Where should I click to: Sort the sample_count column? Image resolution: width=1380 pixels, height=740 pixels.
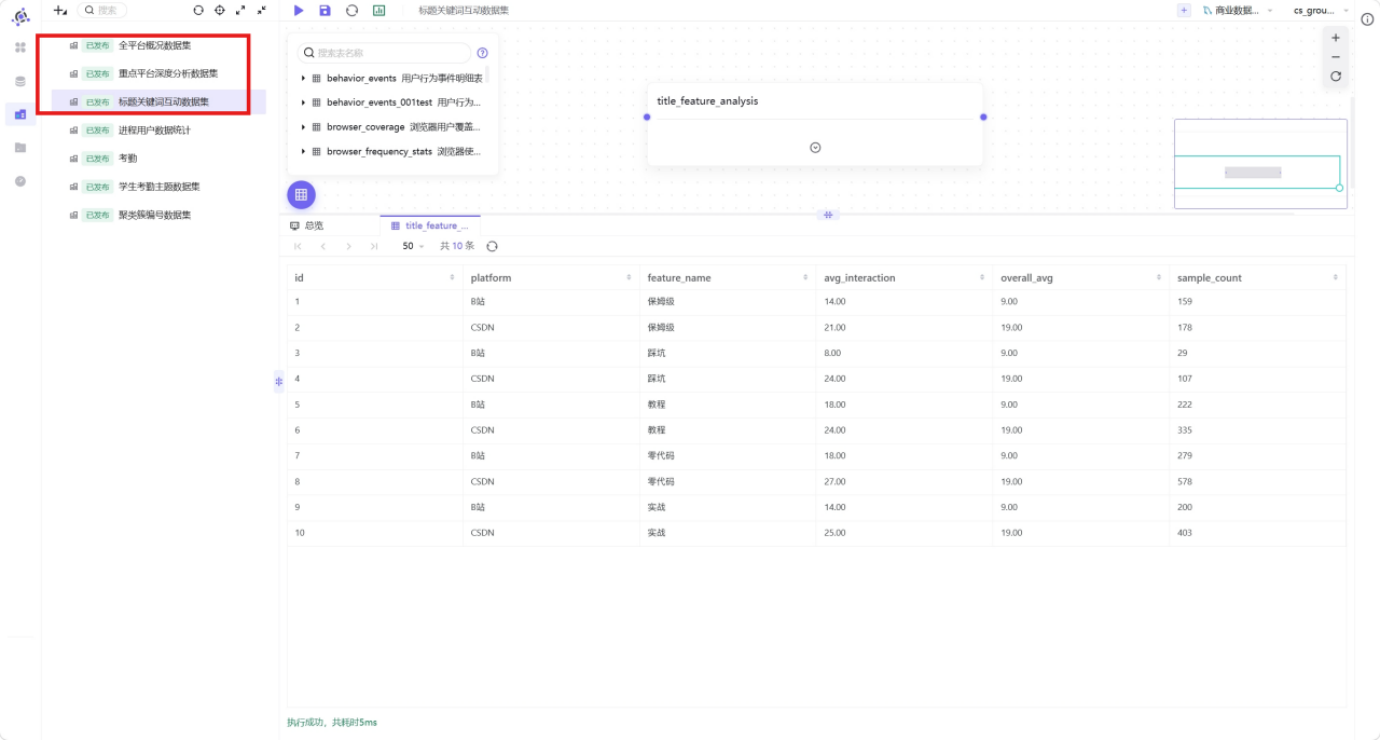pos(1335,277)
